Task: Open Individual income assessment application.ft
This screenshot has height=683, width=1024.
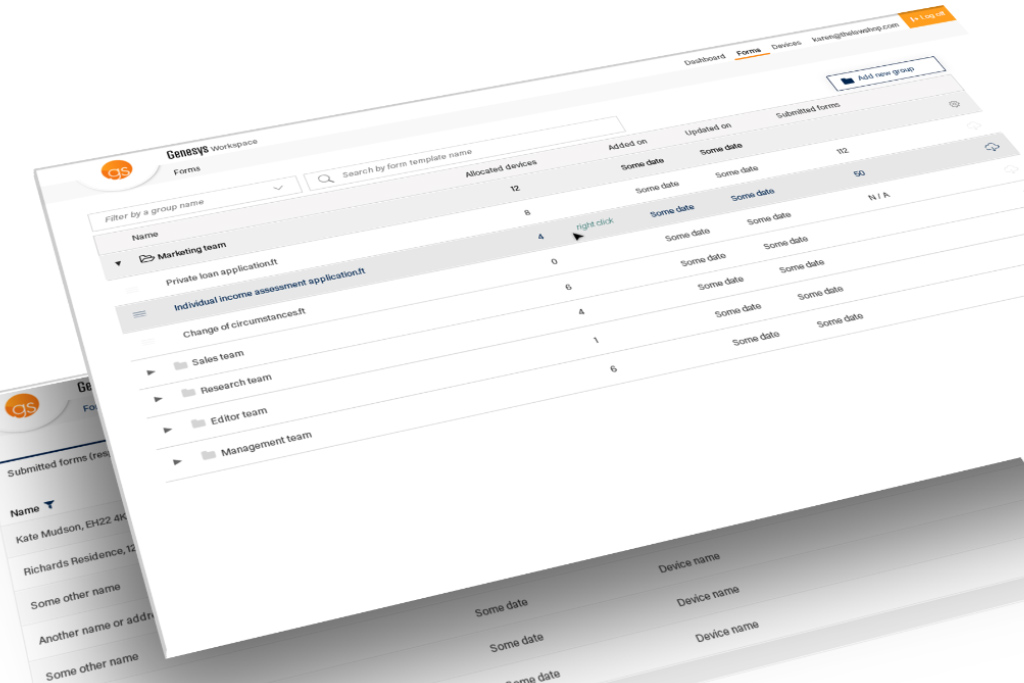Action: [269, 289]
